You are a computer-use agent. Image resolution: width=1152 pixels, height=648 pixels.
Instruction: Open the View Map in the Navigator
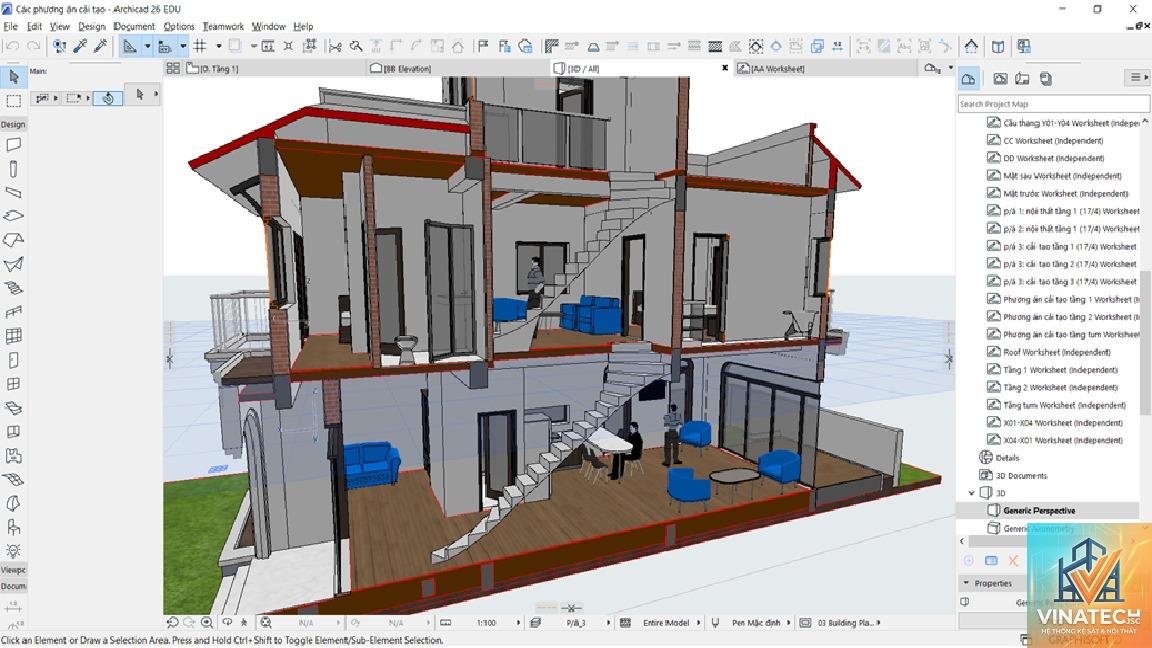1000,78
